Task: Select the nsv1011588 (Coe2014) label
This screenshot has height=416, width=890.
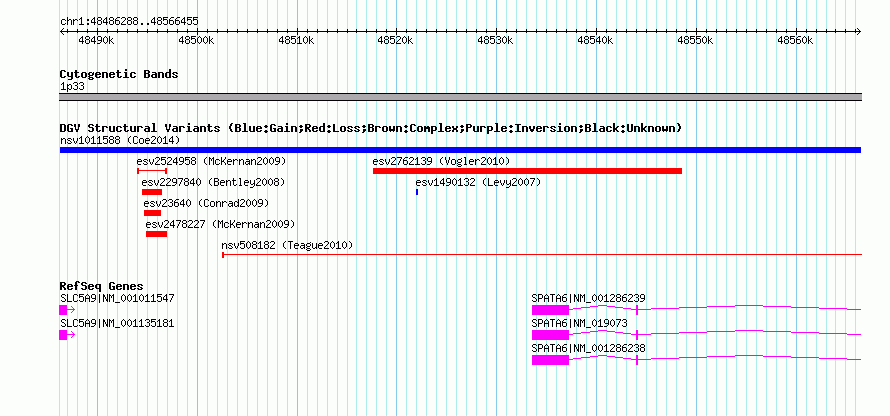Action: [120, 140]
